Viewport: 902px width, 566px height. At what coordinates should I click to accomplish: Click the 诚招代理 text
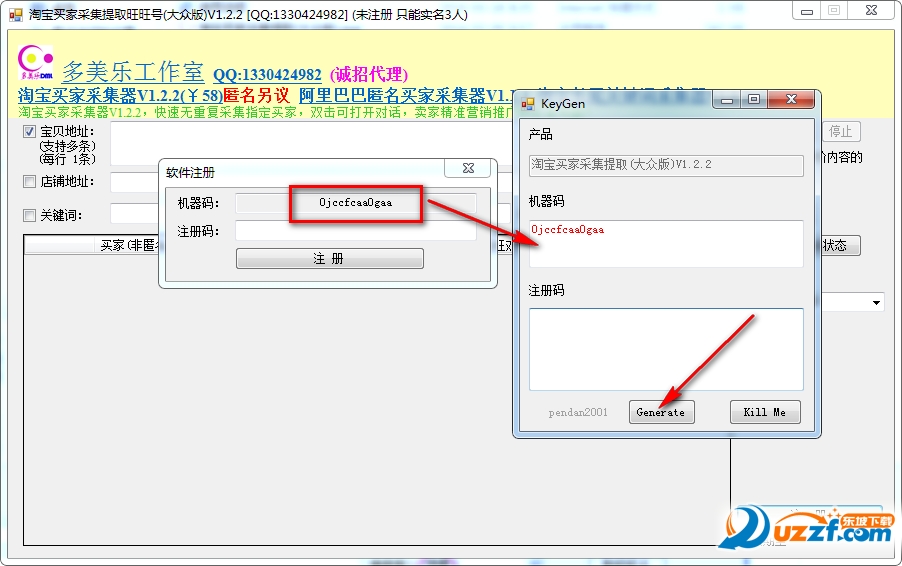[x=369, y=75]
